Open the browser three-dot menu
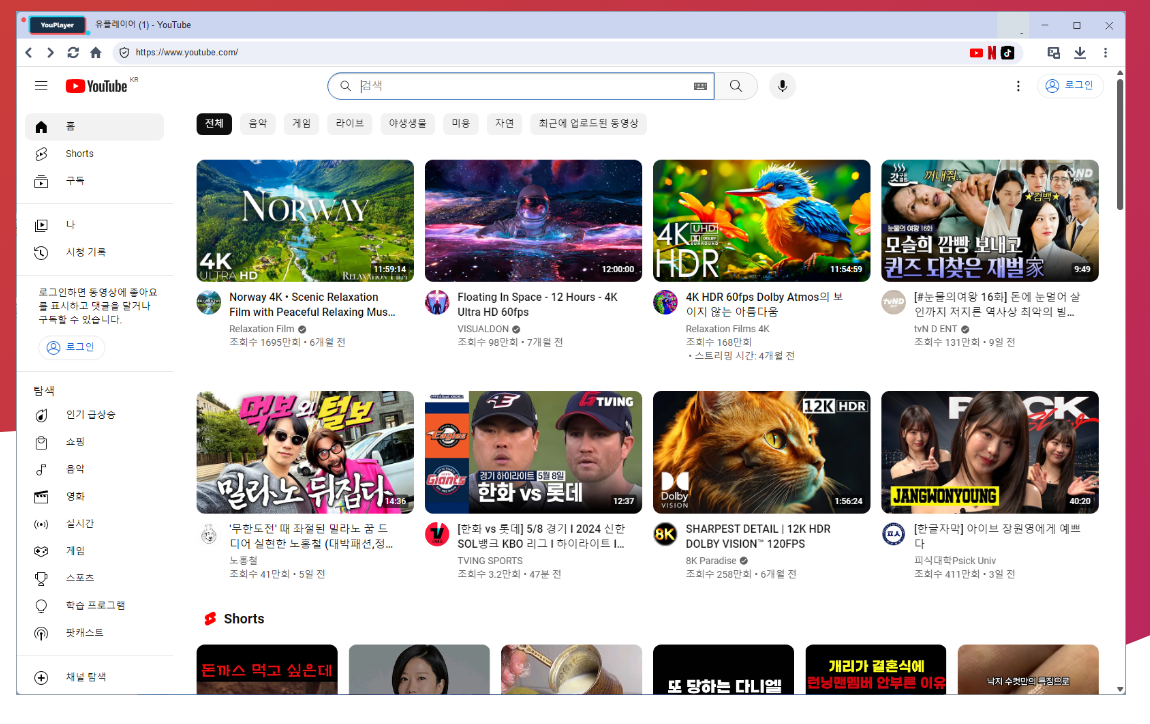 click(x=1106, y=53)
